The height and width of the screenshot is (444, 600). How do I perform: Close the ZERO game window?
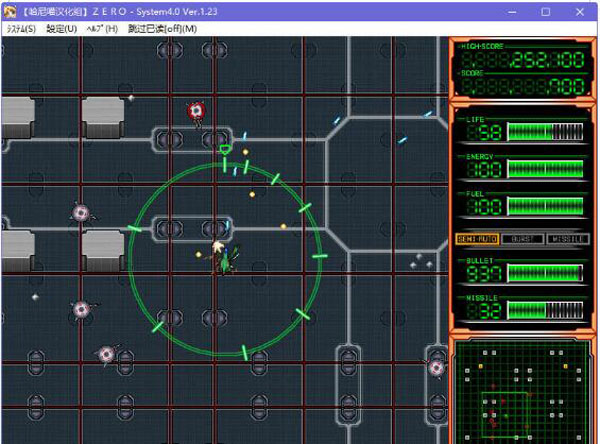(x=580, y=12)
